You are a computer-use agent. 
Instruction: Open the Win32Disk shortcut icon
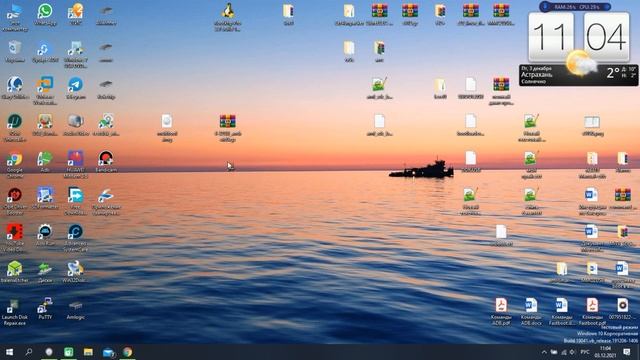point(76,271)
